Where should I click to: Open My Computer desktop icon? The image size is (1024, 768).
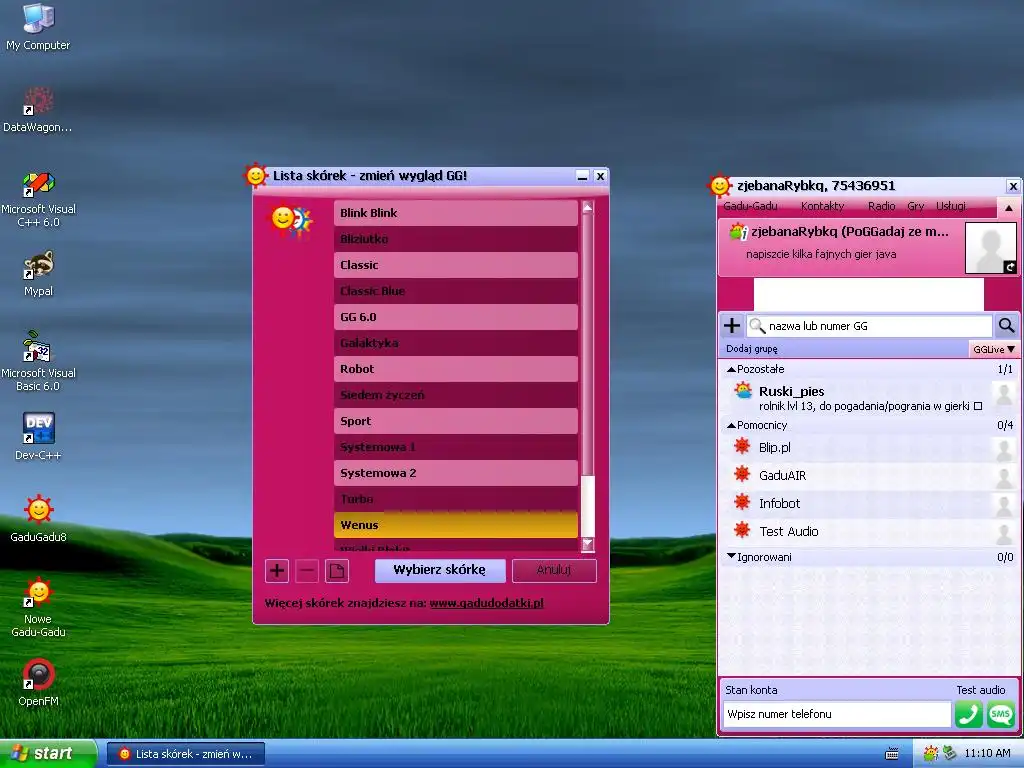point(38,26)
